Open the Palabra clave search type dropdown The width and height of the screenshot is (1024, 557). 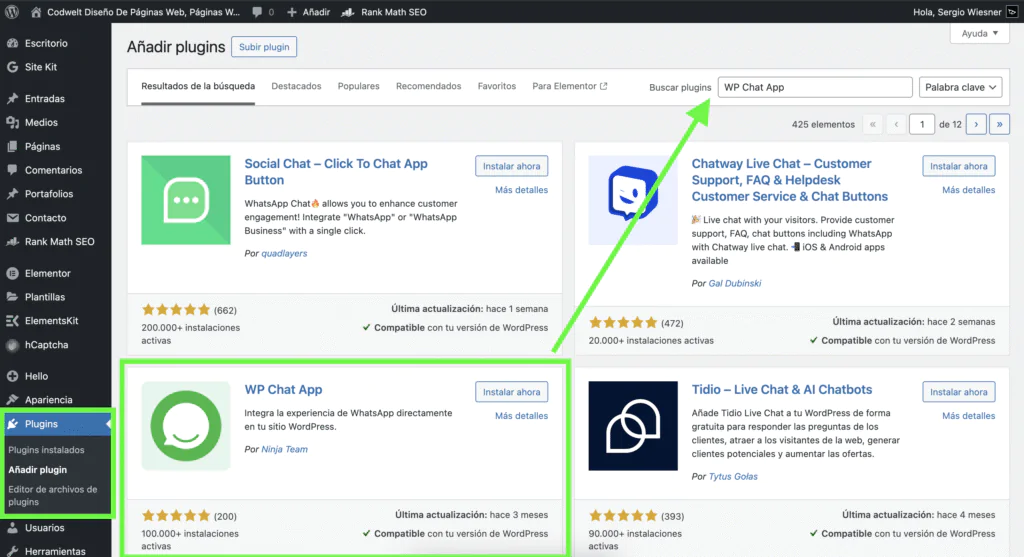click(960, 87)
